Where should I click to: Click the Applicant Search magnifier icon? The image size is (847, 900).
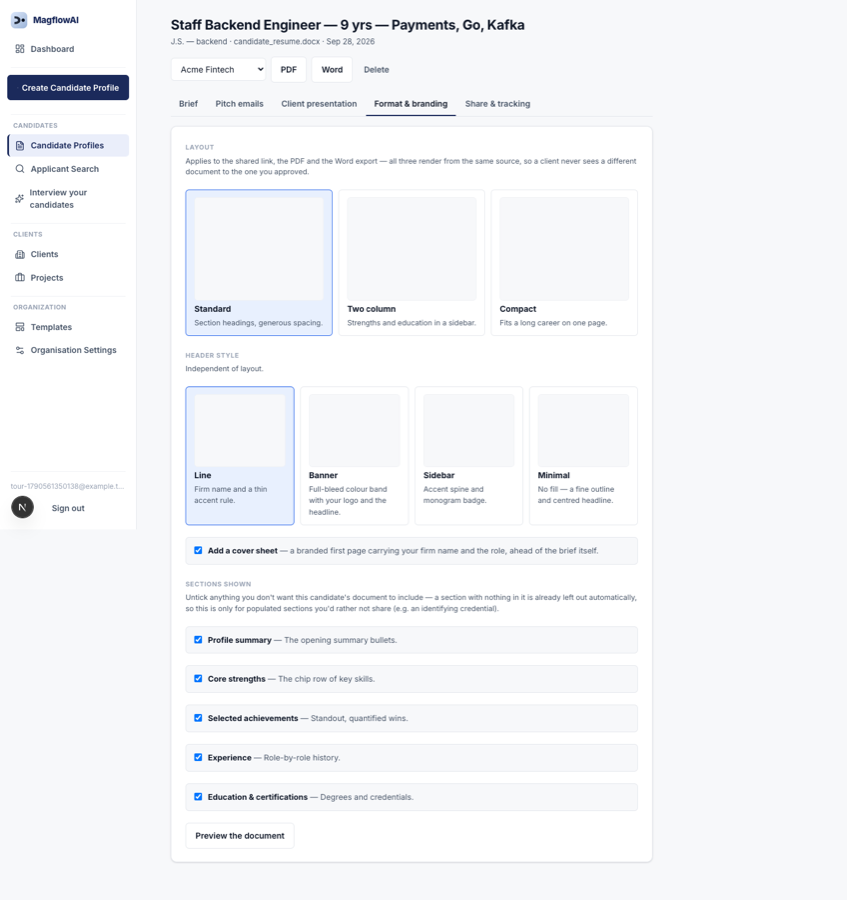(x=20, y=169)
